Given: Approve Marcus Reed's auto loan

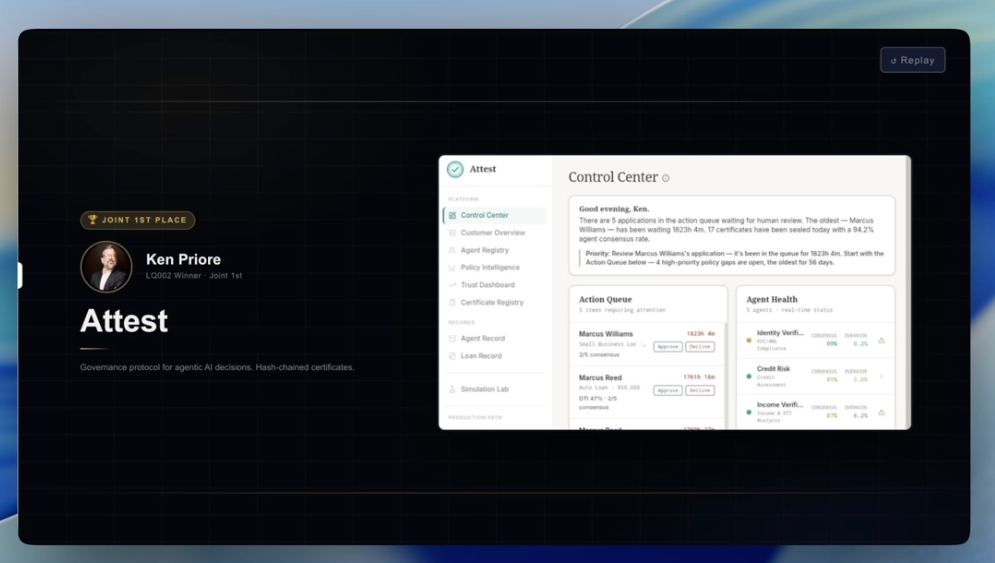Looking at the screenshot, I should click(668, 390).
